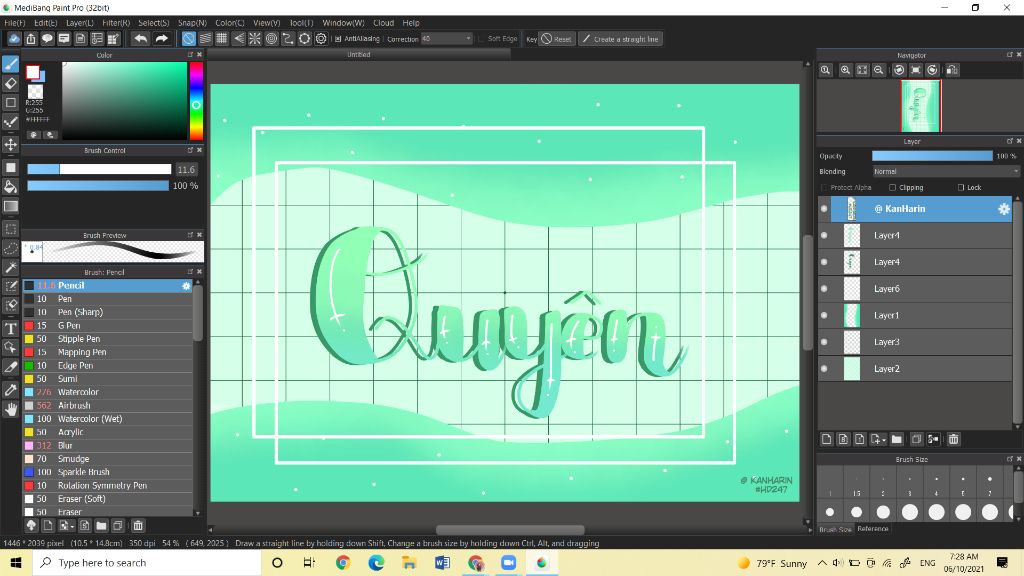
Task: Open the Filter menu
Action: (116, 23)
